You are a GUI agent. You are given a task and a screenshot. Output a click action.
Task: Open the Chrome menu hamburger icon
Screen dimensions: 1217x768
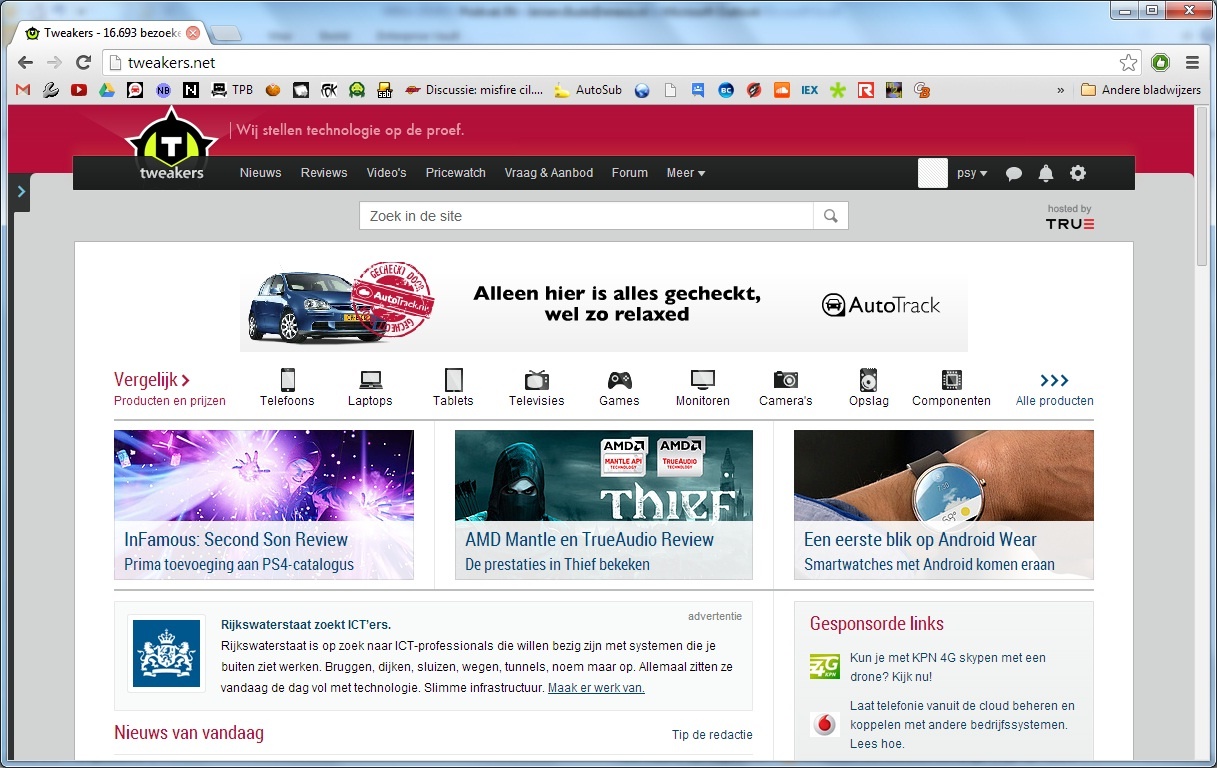pos(1192,62)
